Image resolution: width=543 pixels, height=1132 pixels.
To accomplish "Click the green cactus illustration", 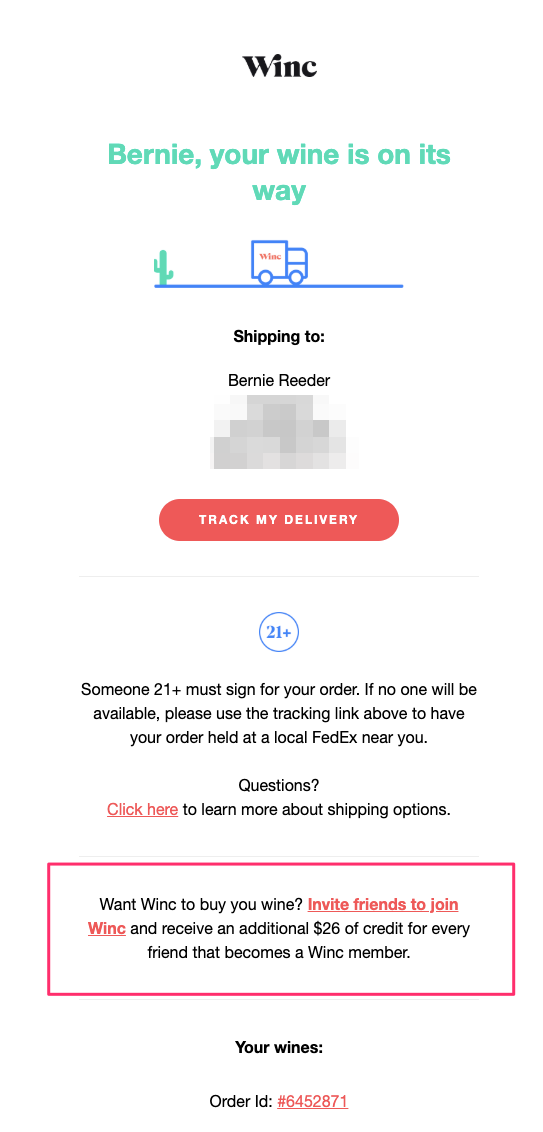I will point(164,267).
